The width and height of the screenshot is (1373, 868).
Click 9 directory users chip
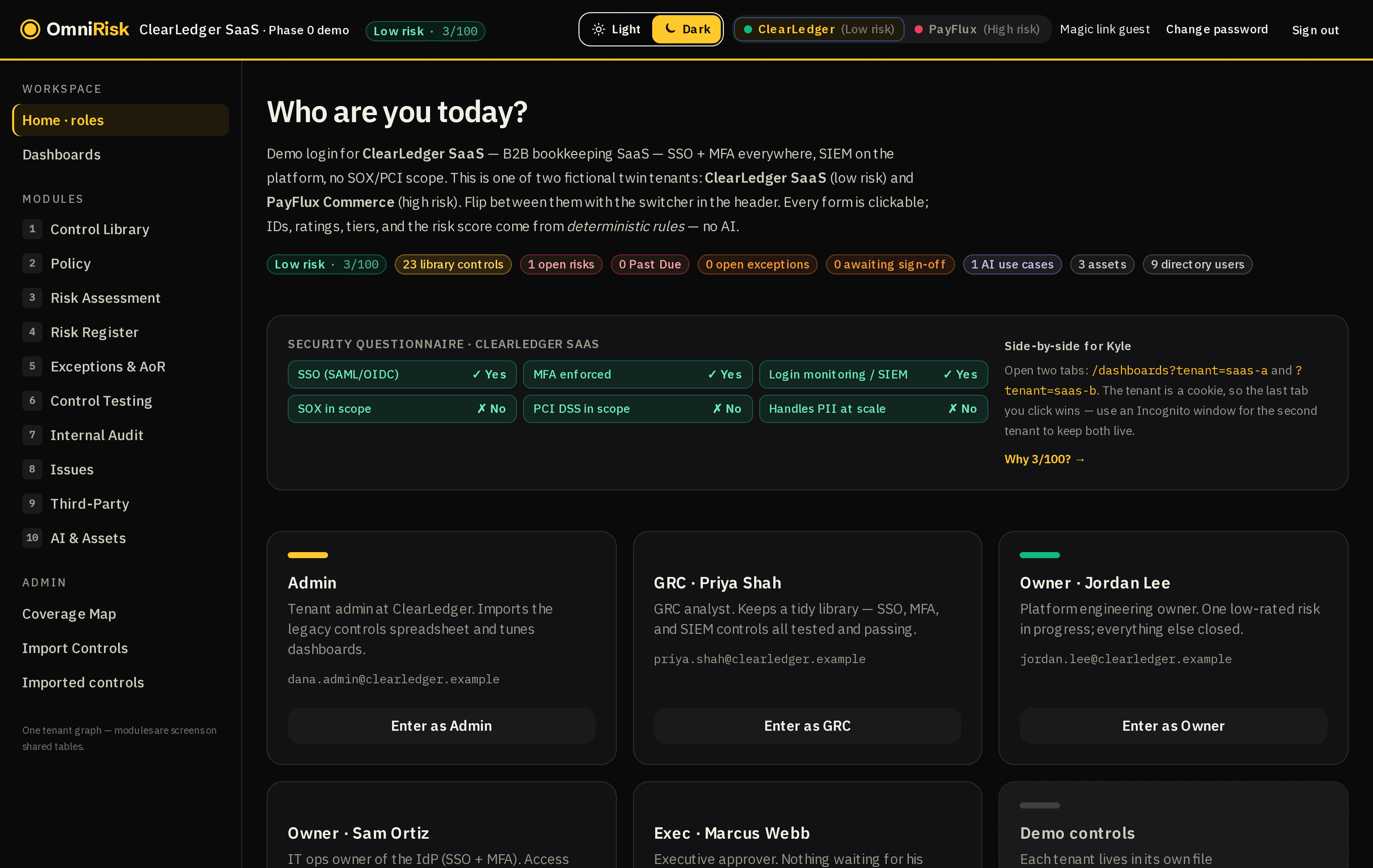[x=1197, y=264]
